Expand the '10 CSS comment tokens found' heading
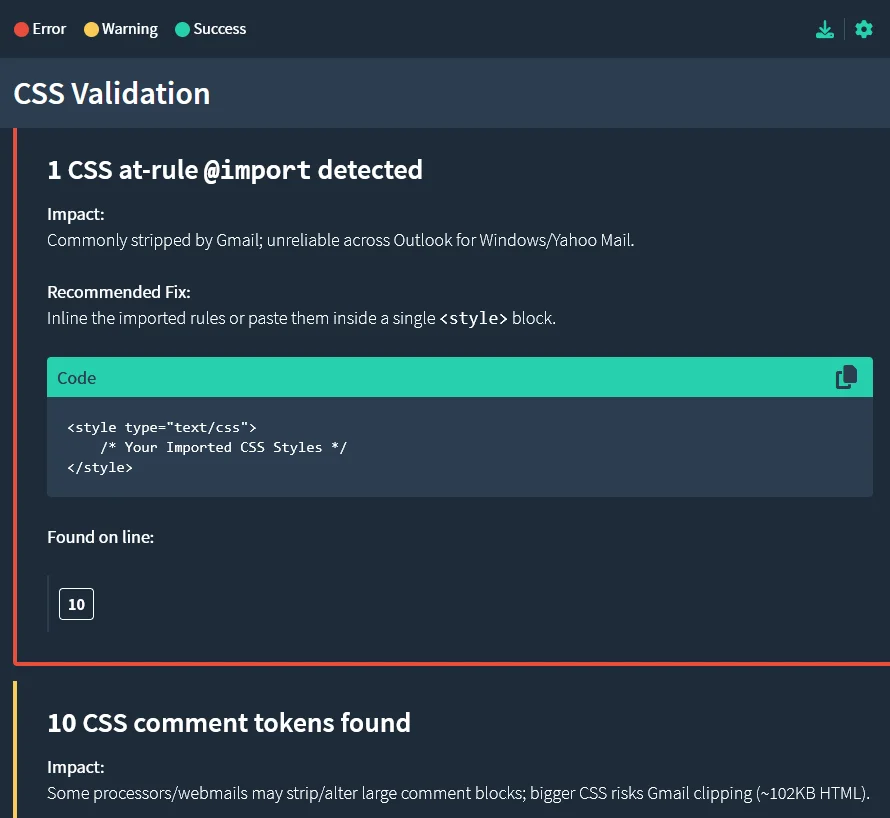This screenshot has height=818, width=890. (x=229, y=723)
